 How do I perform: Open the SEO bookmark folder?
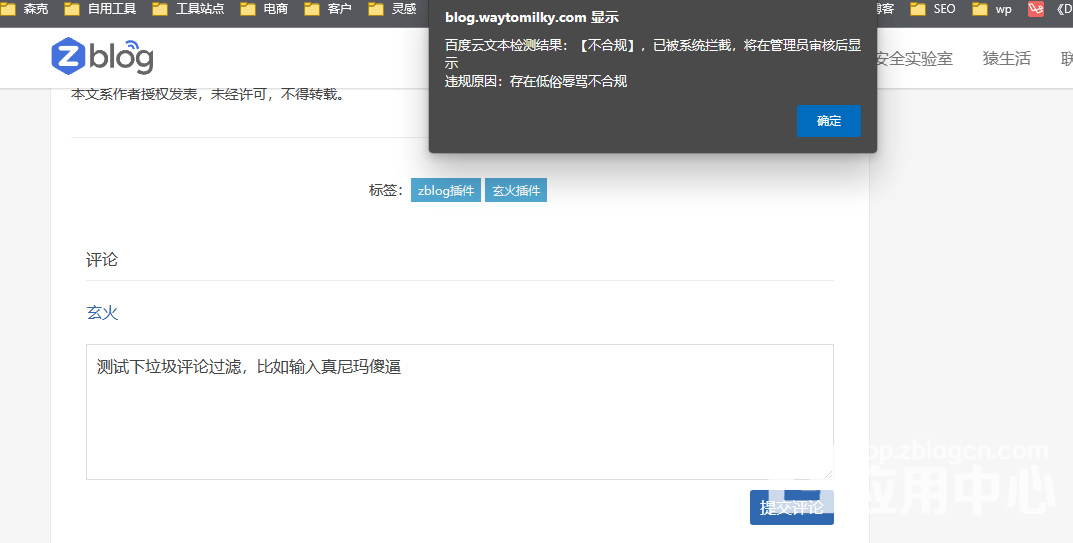933,9
